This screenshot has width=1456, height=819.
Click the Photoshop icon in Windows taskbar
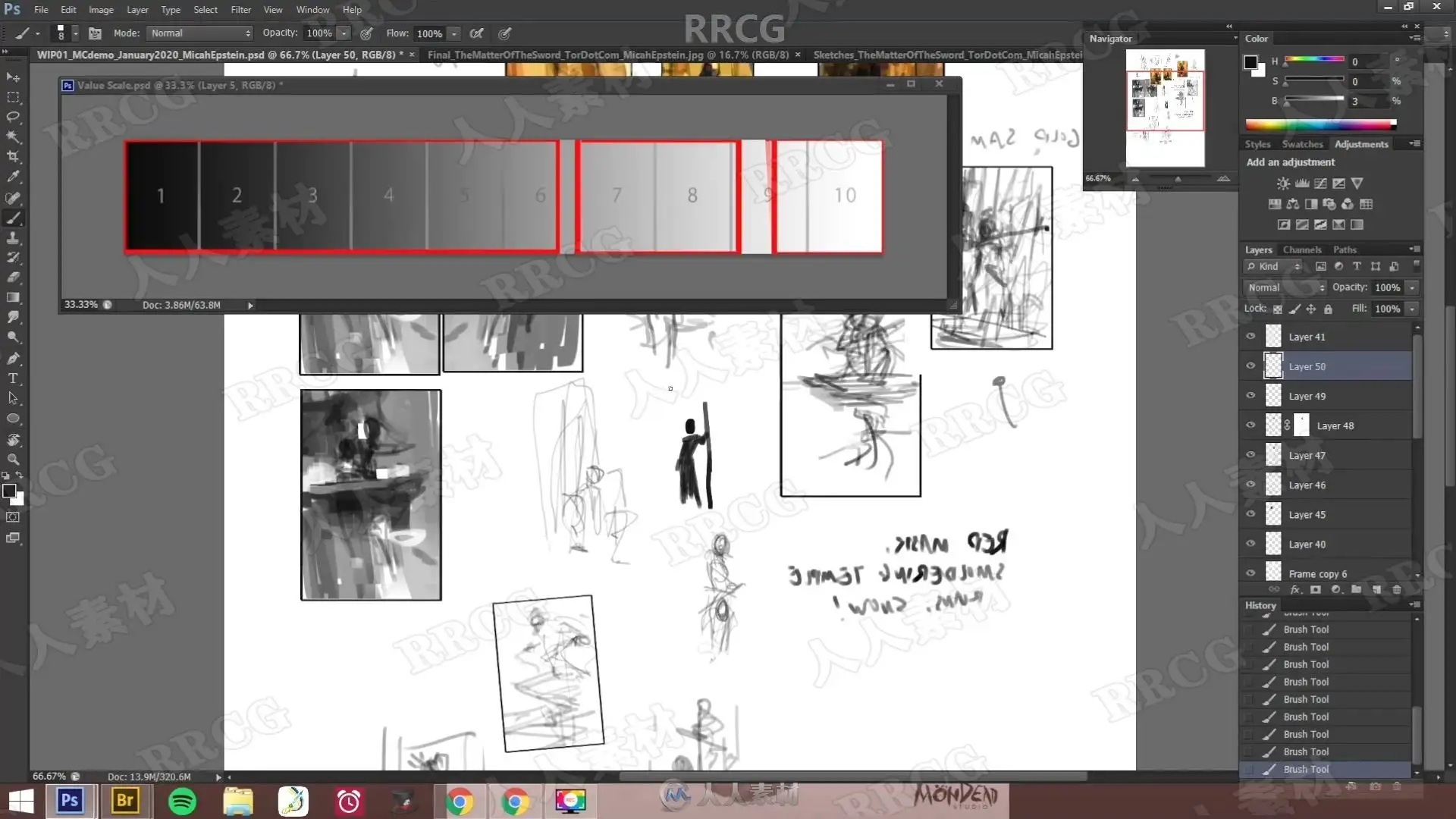[x=71, y=801]
